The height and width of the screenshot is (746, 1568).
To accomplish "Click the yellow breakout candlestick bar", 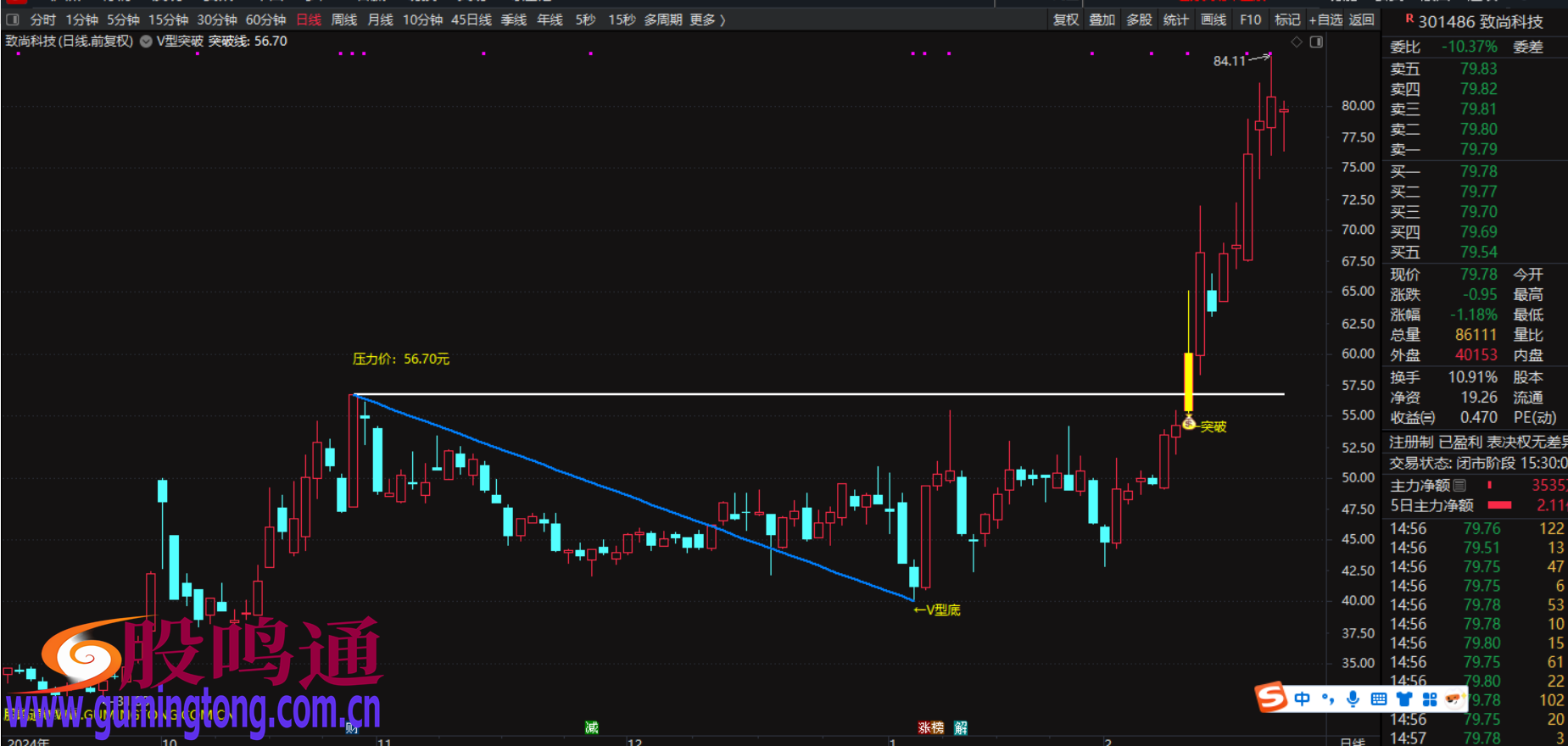I will pyautogui.click(x=1188, y=381).
